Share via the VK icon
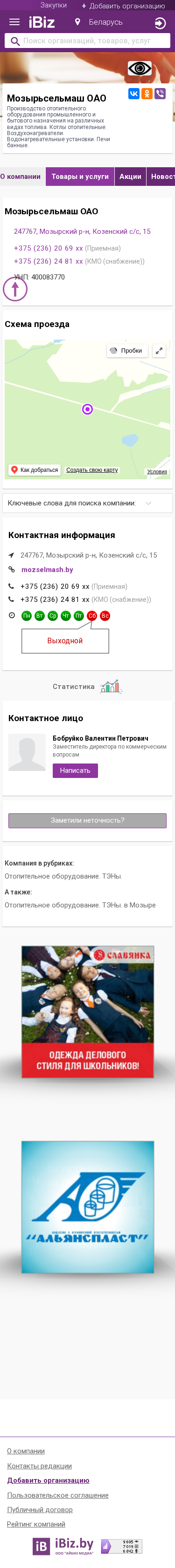Screen dimensions: 175x1568 coord(133,93)
